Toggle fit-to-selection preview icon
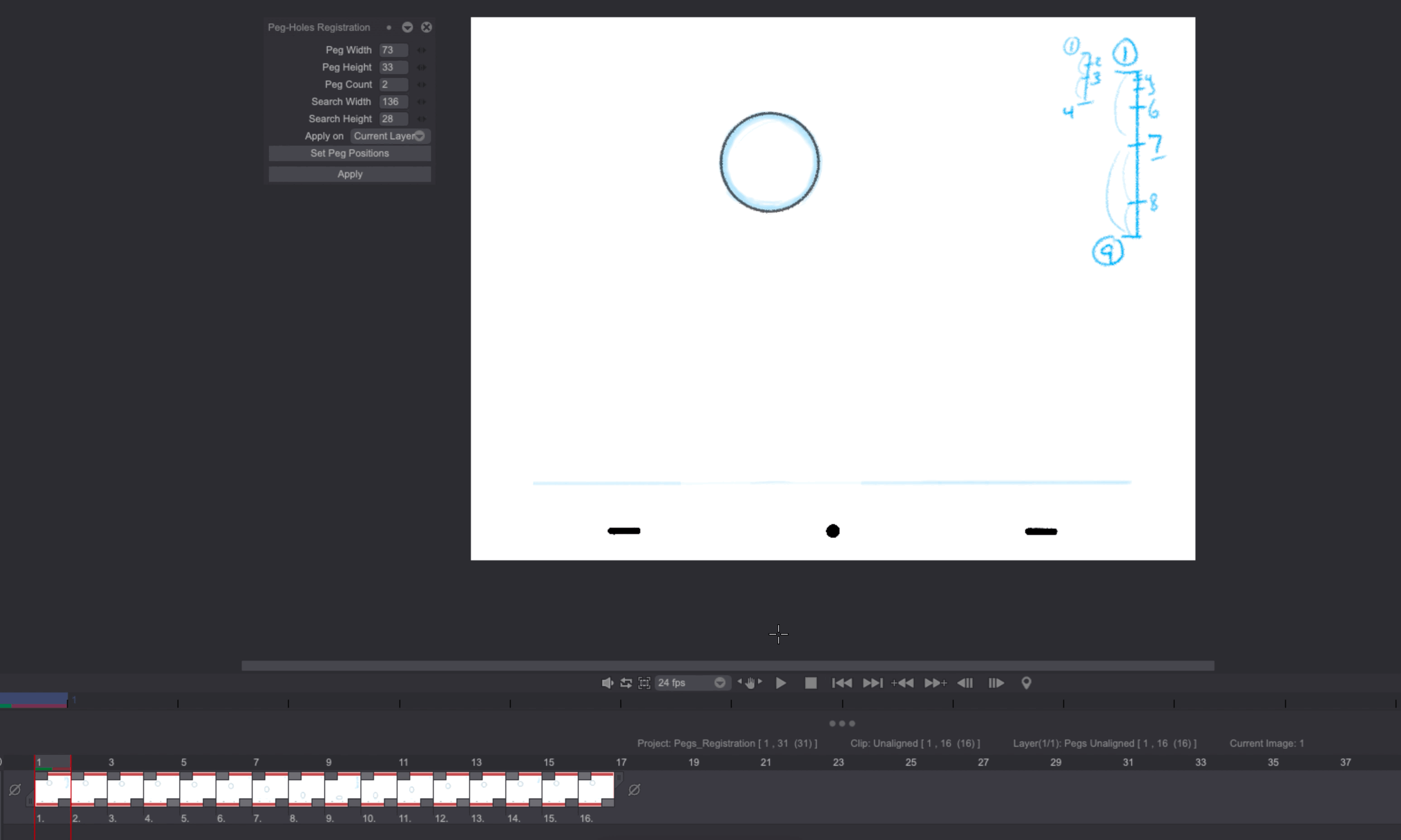 (x=644, y=682)
